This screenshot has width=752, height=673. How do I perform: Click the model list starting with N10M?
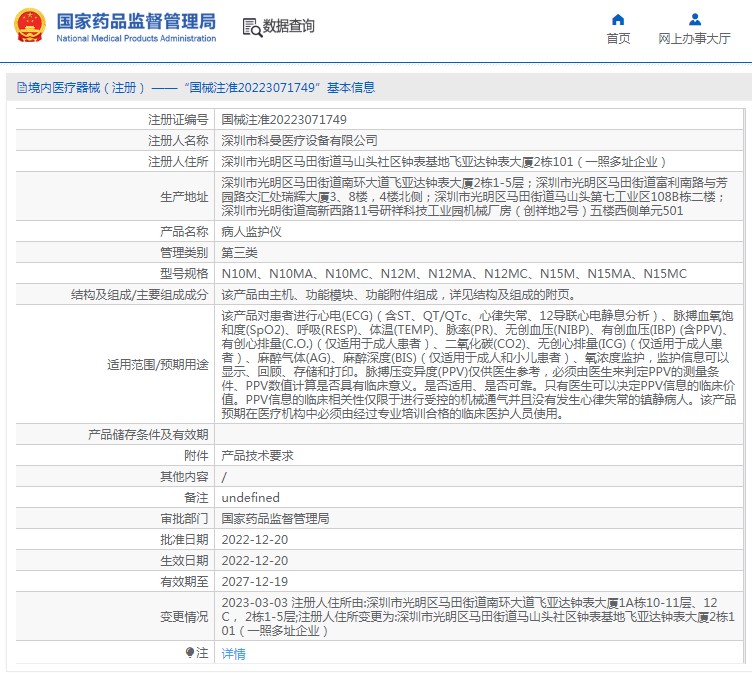[454, 274]
